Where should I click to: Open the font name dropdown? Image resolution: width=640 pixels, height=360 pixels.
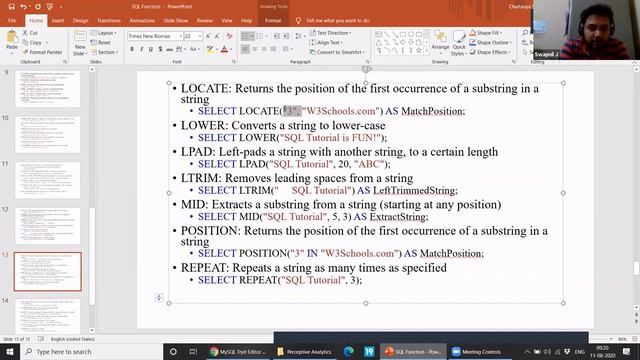(180, 36)
